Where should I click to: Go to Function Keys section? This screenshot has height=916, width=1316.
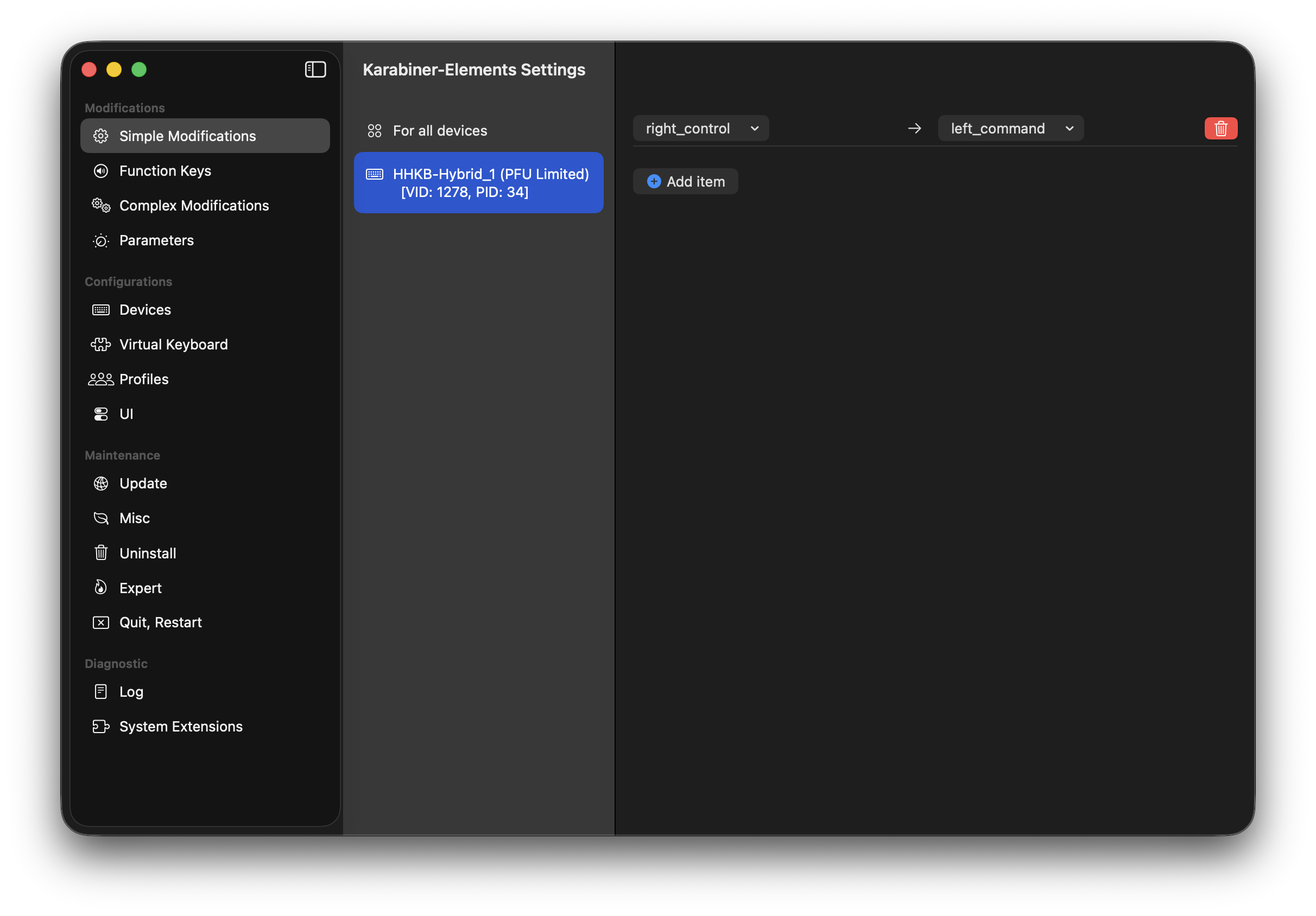point(205,171)
